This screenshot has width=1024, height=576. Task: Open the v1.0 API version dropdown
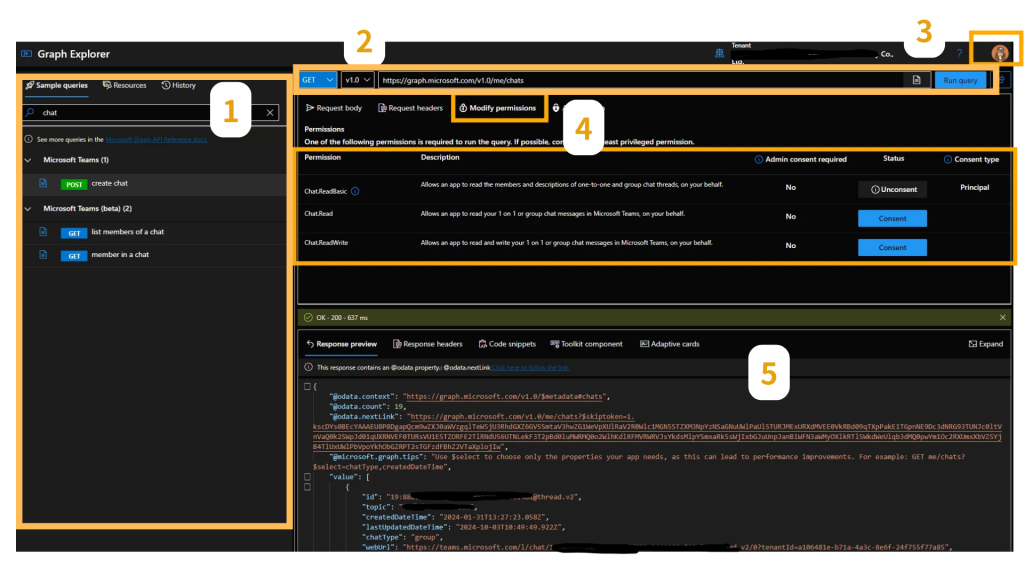(357, 80)
